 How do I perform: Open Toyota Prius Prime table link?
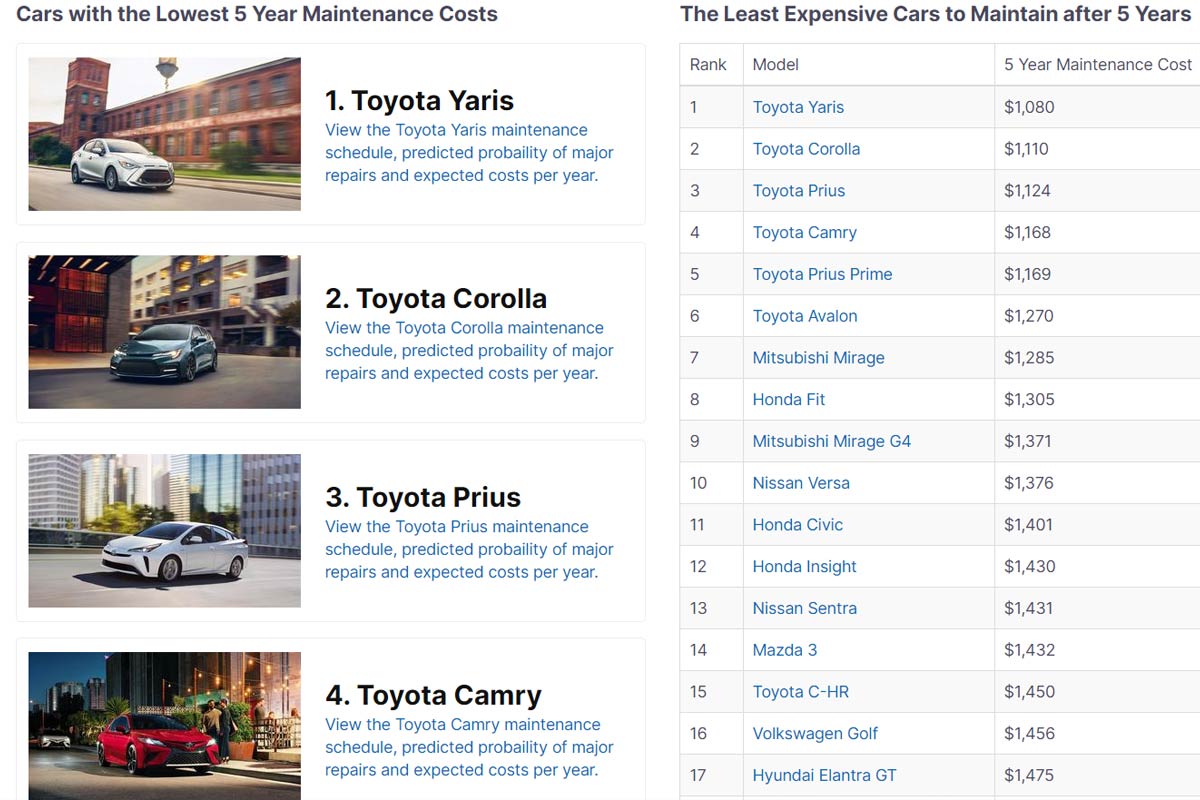coord(822,274)
